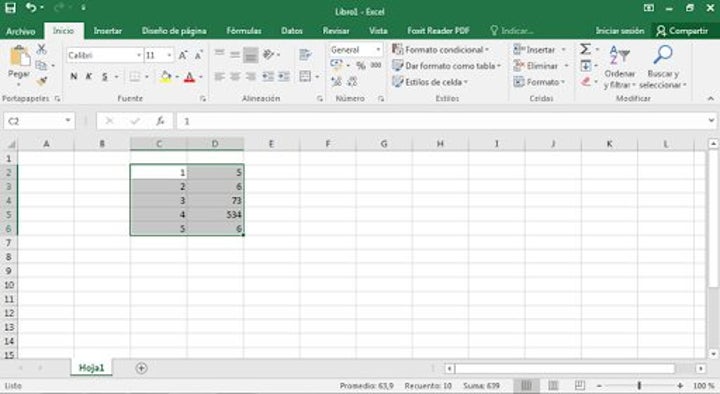Image resolution: width=720 pixels, height=394 pixels.
Task: Click the Wrap Text icon
Action: (x=305, y=55)
